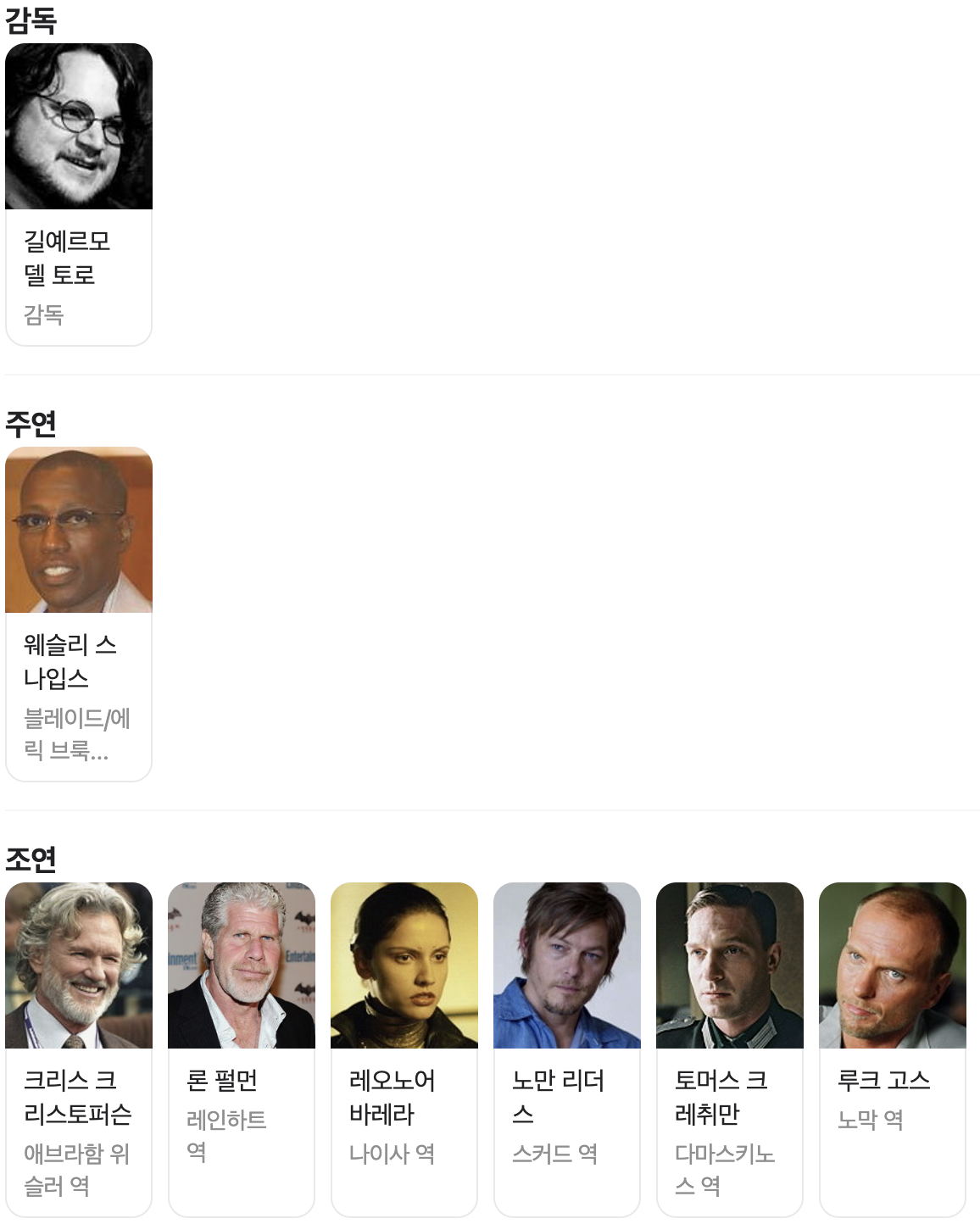The width and height of the screenshot is (980, 1224).
Task: Click the 감독 label under Guillermo's name
Action: (x=44, y=315)
